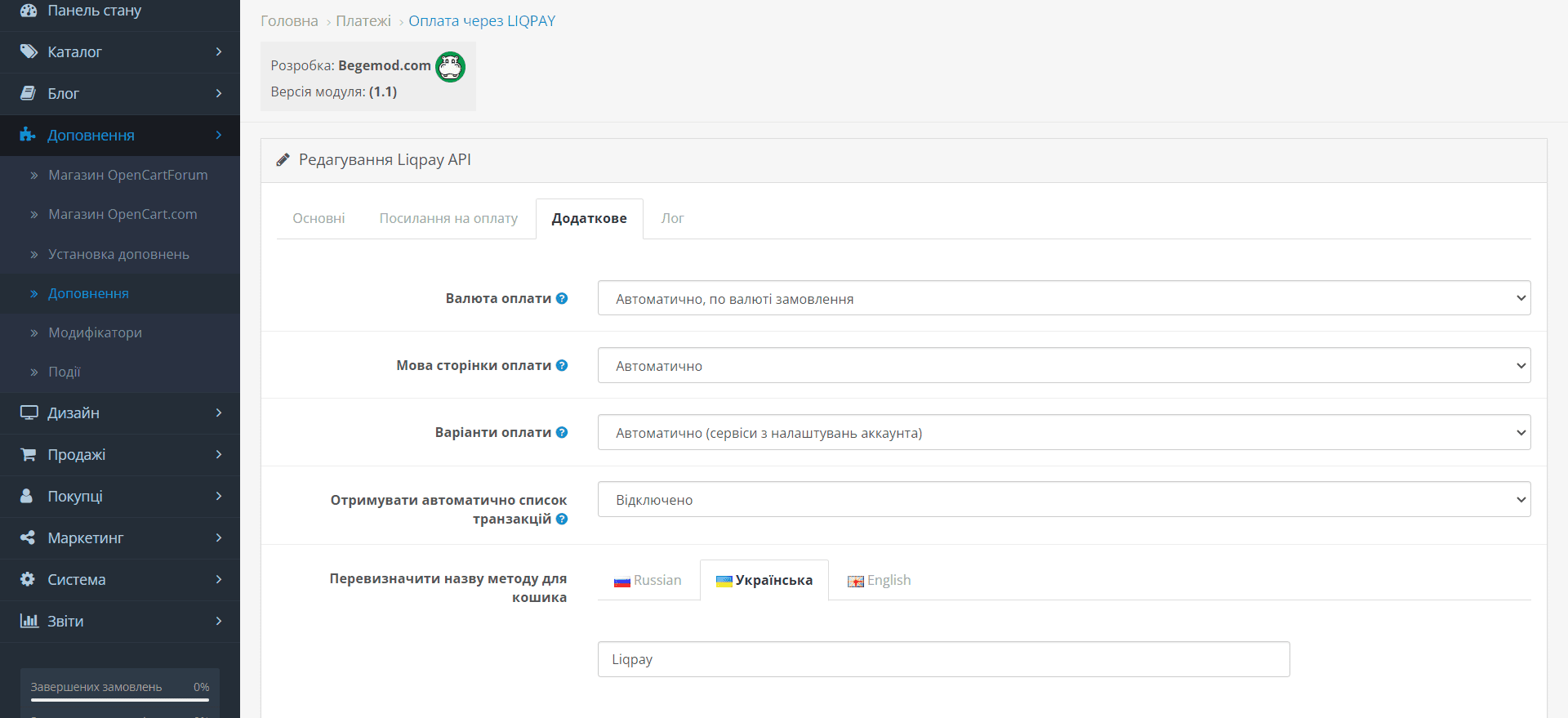The height and width of the screenshot is (718, 1568).
Task: Open the Варіанти оплати dropdown
Action: point(1064,432)
